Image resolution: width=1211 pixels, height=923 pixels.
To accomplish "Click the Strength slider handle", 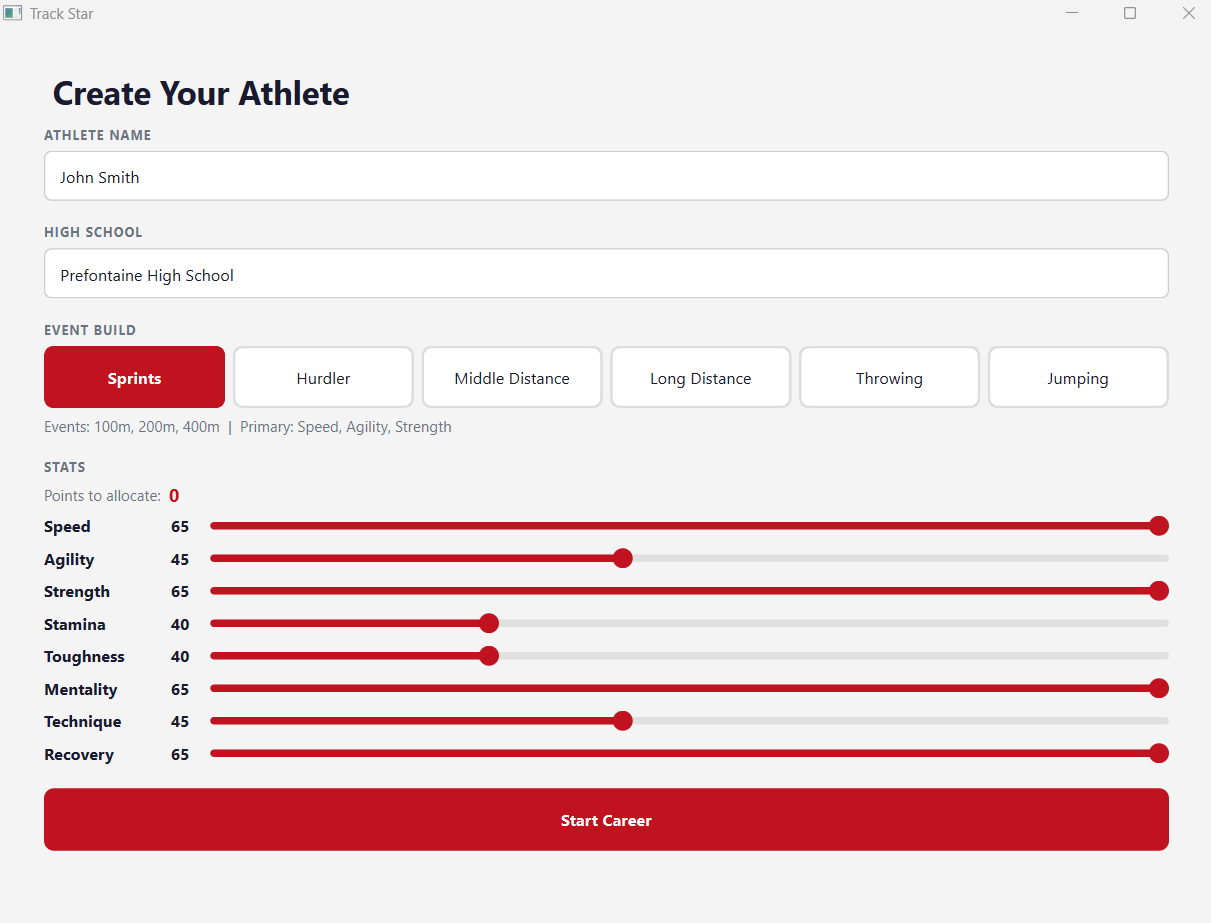I will tap(1158, 591).
